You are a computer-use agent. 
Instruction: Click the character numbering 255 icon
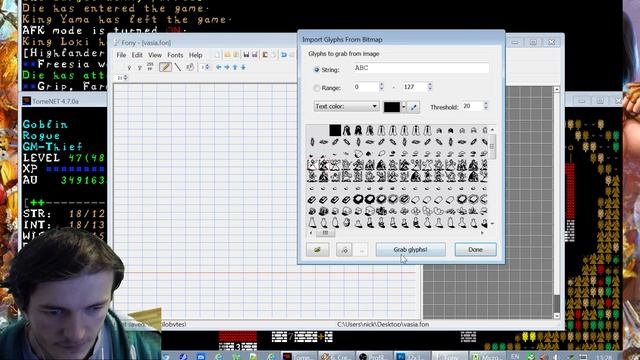150,67
